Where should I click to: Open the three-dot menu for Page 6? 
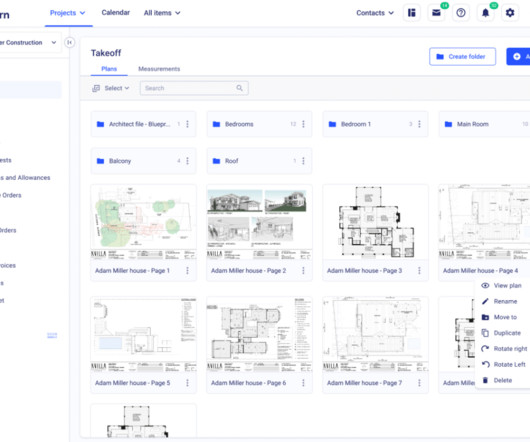pos(303,383)
